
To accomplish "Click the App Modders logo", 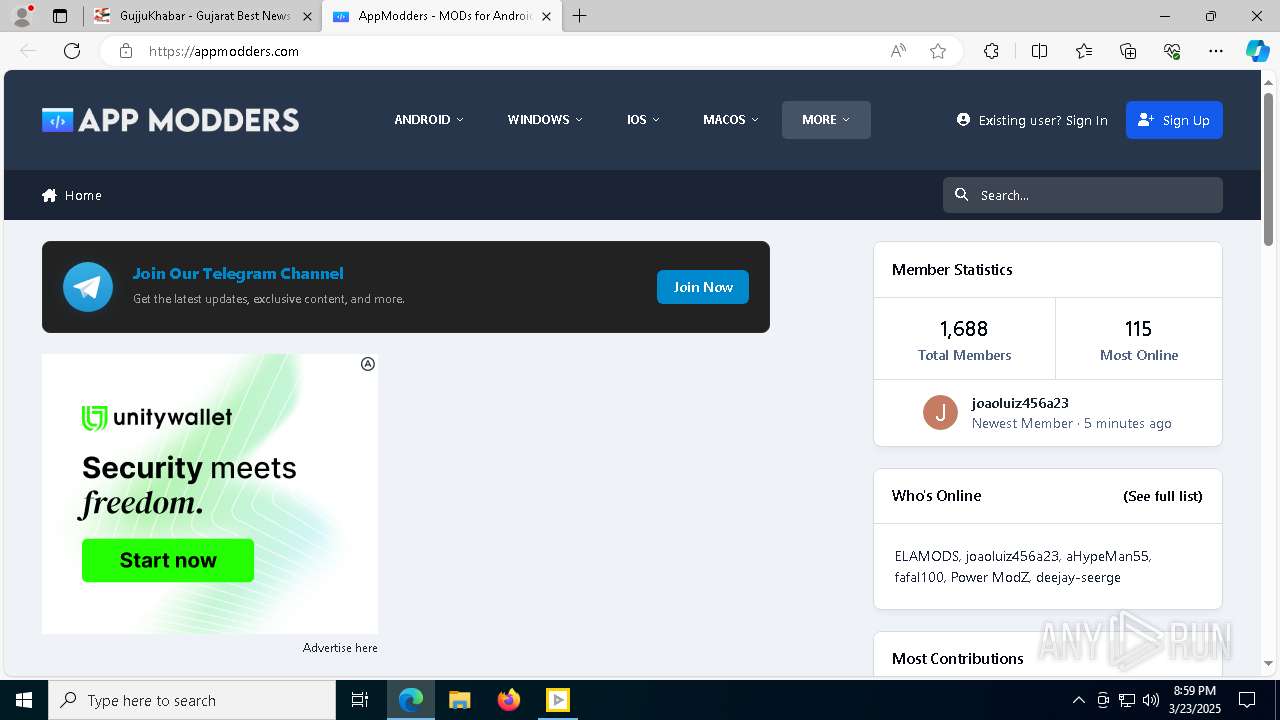I will pos(170,120).
